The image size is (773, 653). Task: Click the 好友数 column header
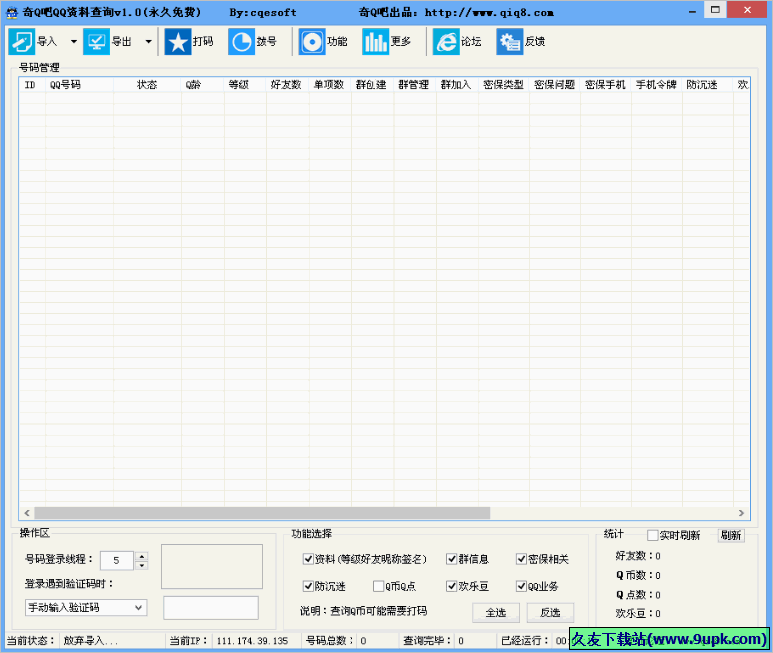point(286,85)
